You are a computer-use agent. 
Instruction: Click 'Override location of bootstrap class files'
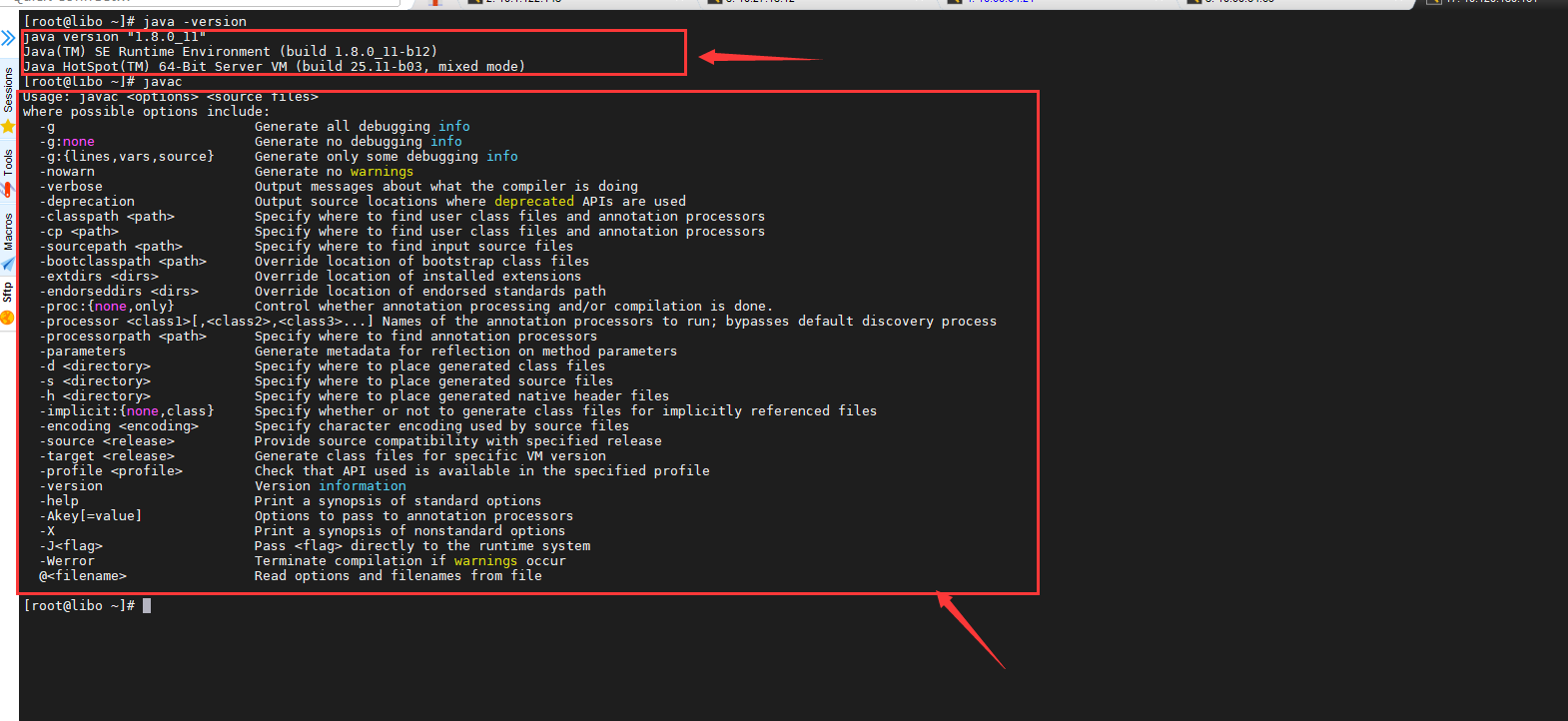422,262
